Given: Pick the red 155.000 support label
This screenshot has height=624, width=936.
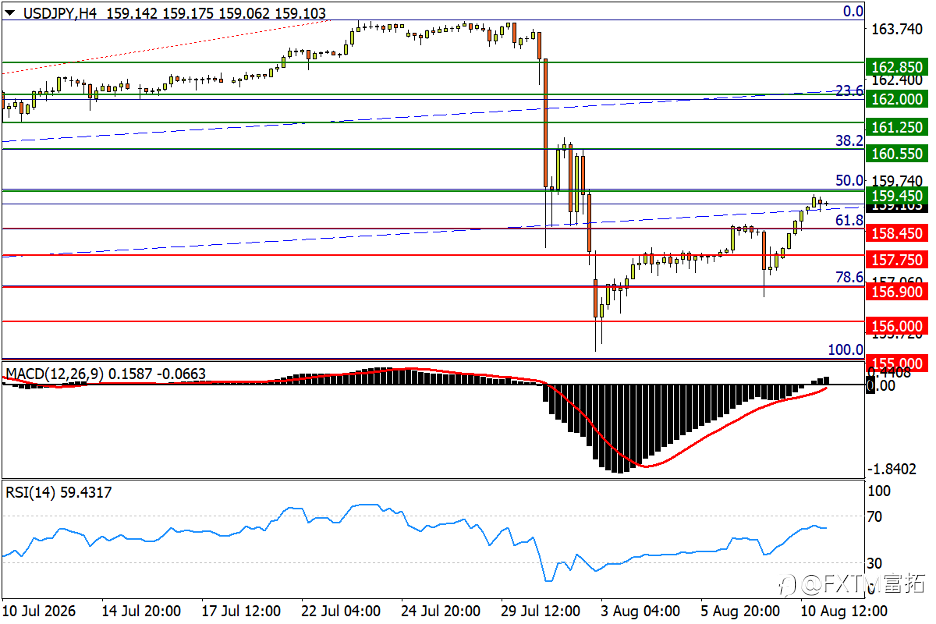Looking at the screenshot, I should click(x=897, y=363).
